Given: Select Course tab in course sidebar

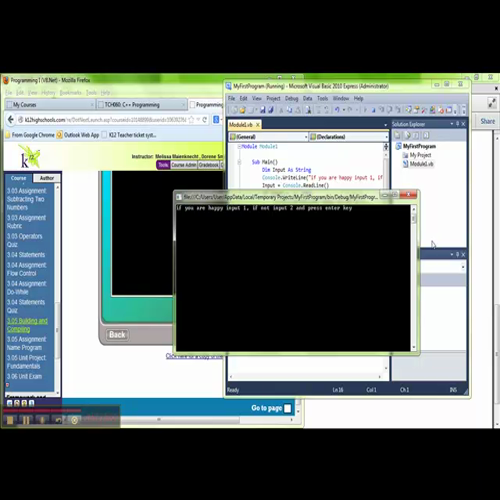Looking at the screenshot, I should click(18, 178).
